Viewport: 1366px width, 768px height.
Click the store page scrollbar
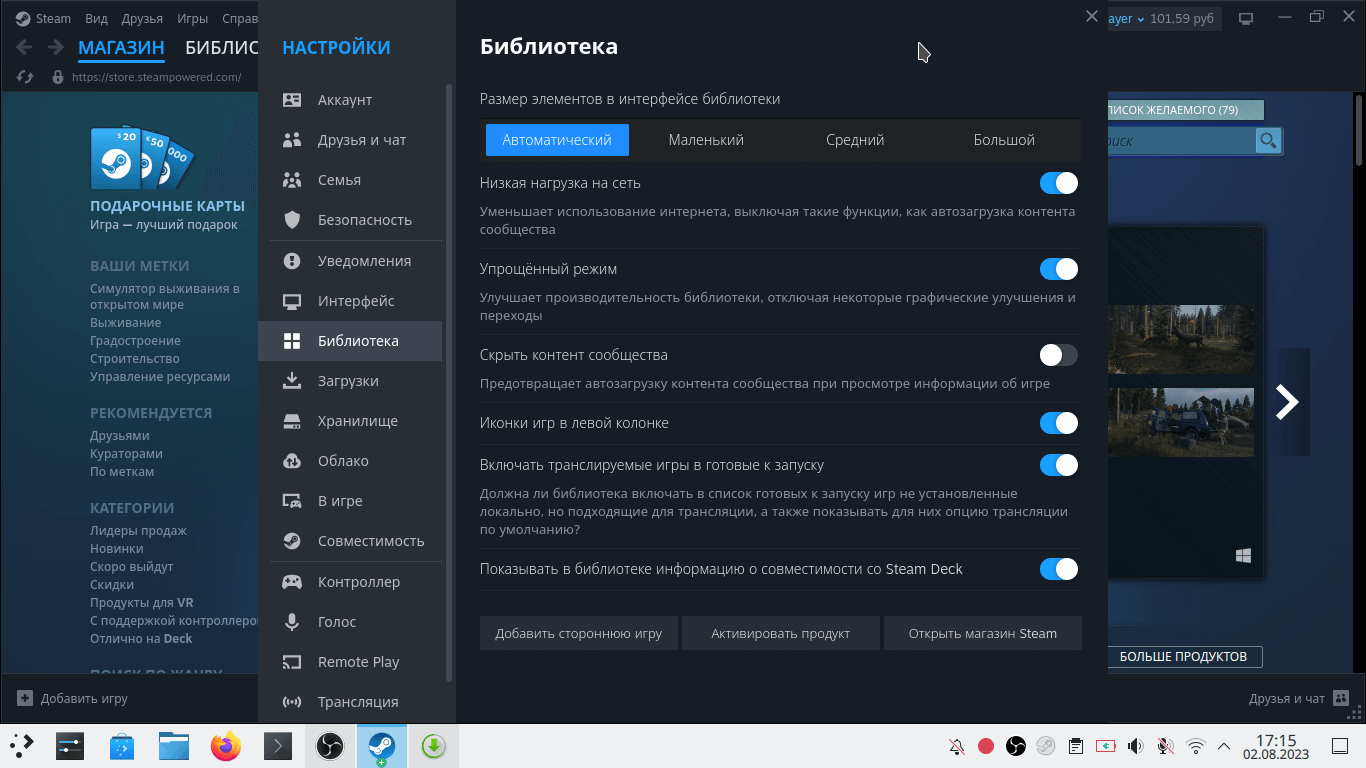1359,130
